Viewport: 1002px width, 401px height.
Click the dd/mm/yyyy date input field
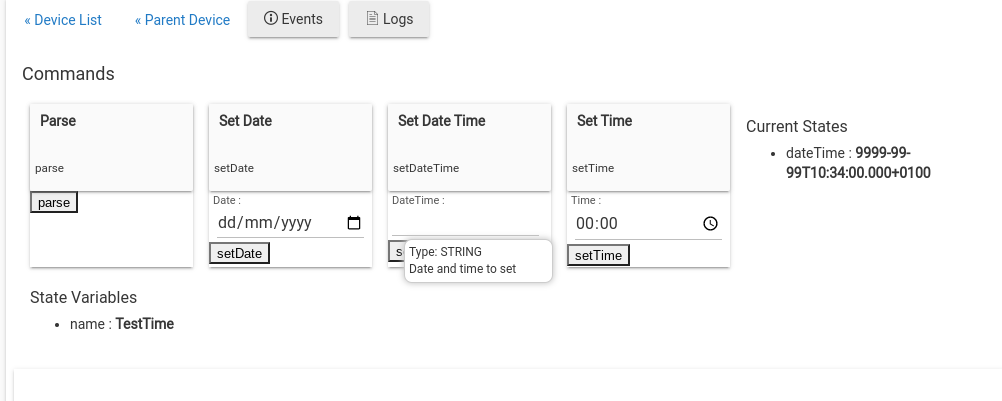point(290,223)
